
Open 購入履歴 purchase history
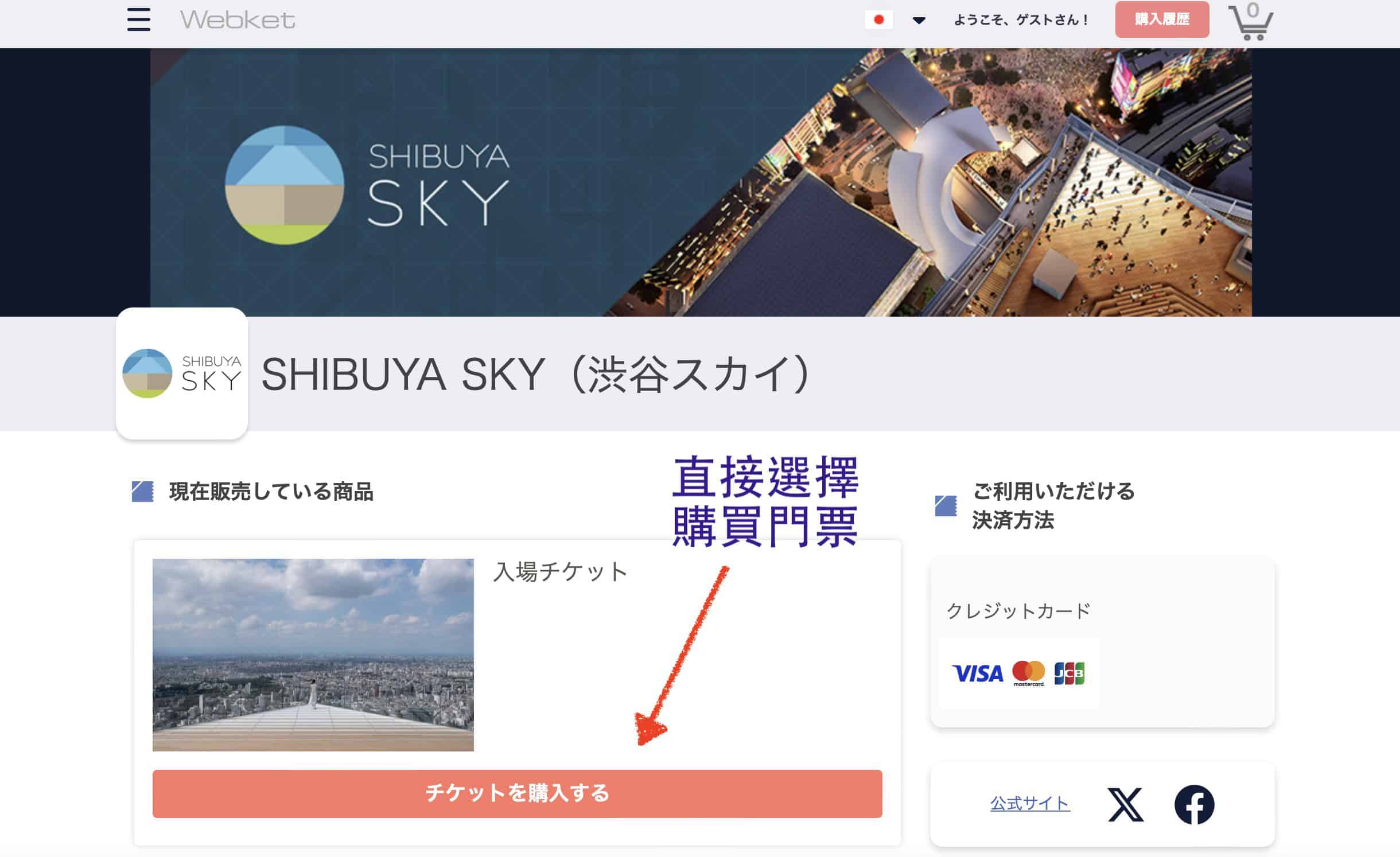pos(1162,20)
